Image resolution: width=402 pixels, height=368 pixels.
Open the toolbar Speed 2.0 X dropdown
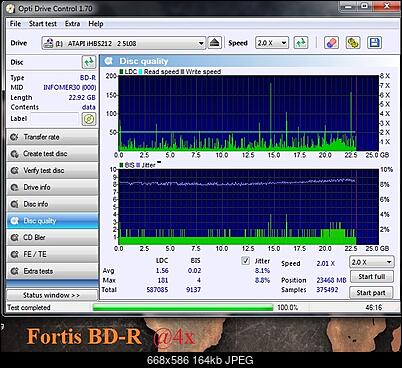(x=272, y=43)
